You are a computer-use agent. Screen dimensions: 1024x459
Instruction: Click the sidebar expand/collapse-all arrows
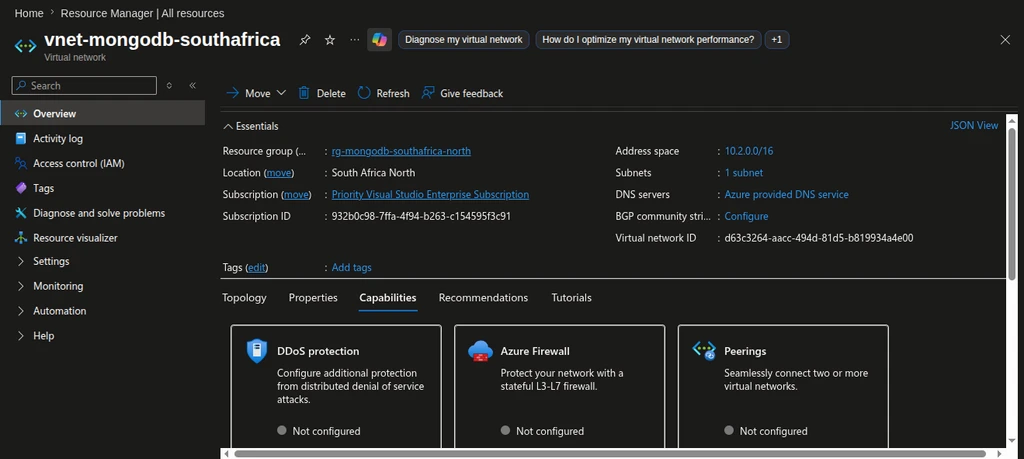(169, 86)
